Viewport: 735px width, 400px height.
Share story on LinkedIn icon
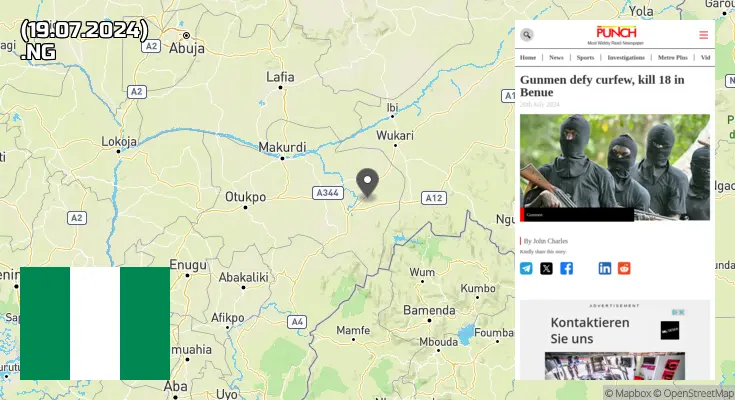tap(605, 268)
